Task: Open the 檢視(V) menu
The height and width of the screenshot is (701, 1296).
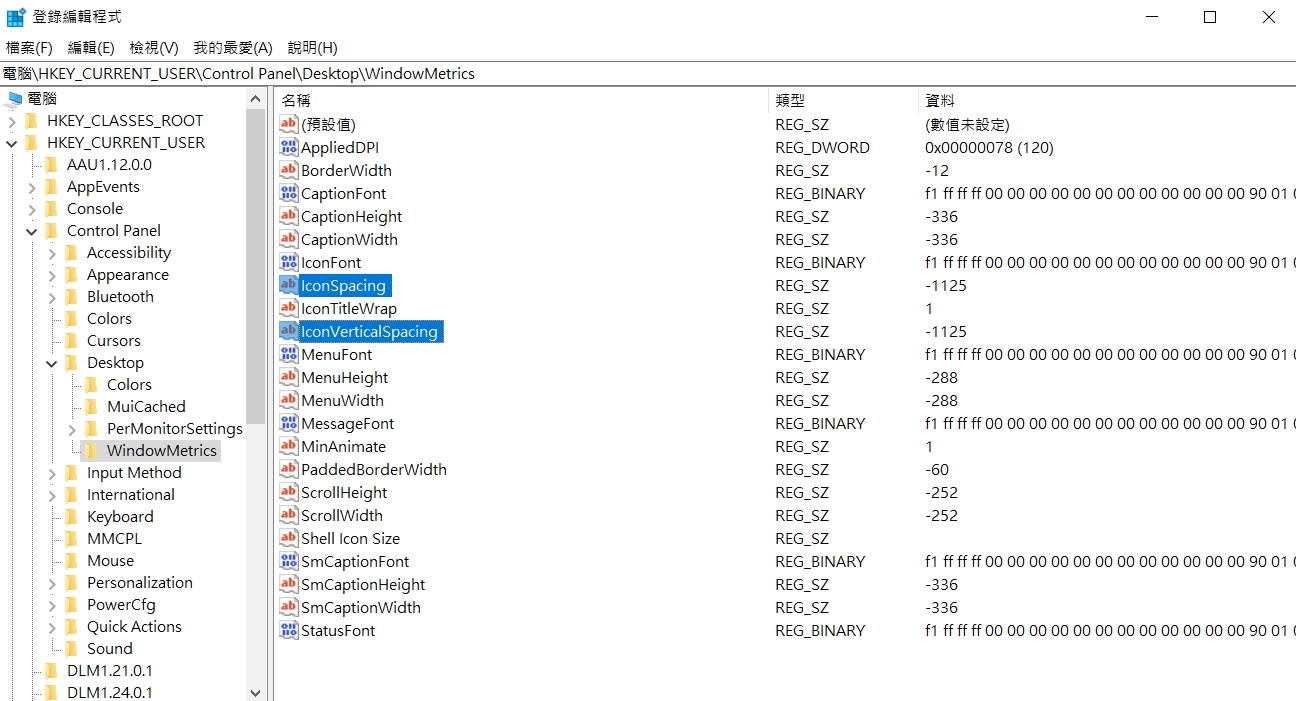Action: [x=154, y=47]
